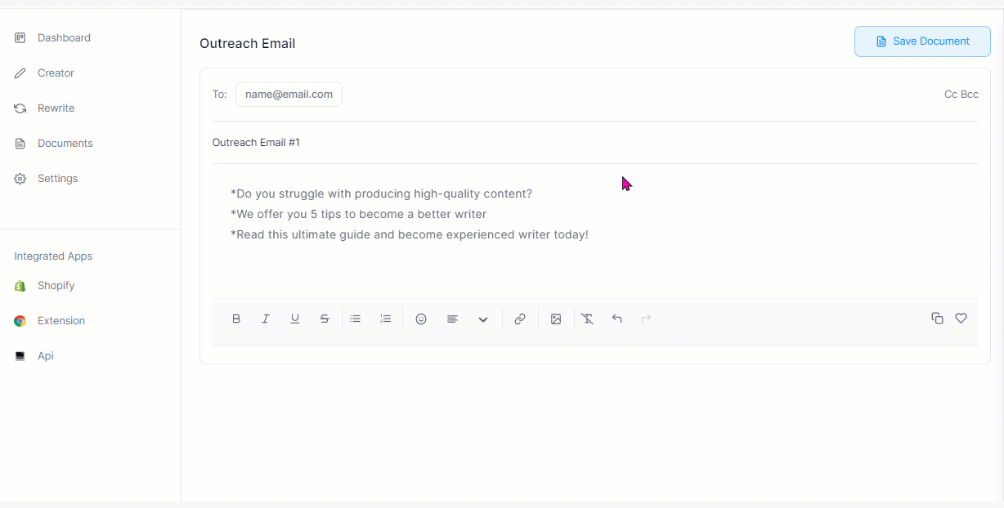Undo the last edit
Viewport: 1004px width, 508px height.
tap(617, 319)
